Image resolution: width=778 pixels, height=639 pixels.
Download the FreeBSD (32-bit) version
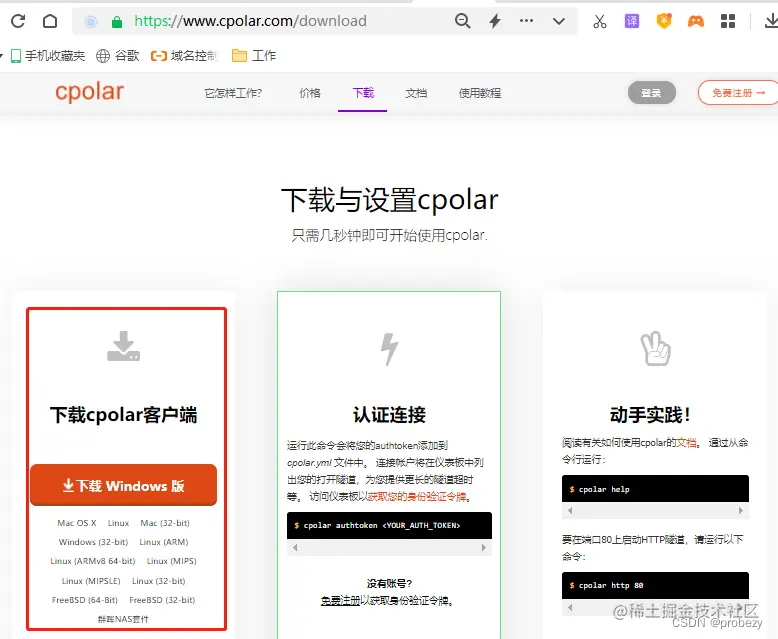pyautogui.click(x=162, y=600)
